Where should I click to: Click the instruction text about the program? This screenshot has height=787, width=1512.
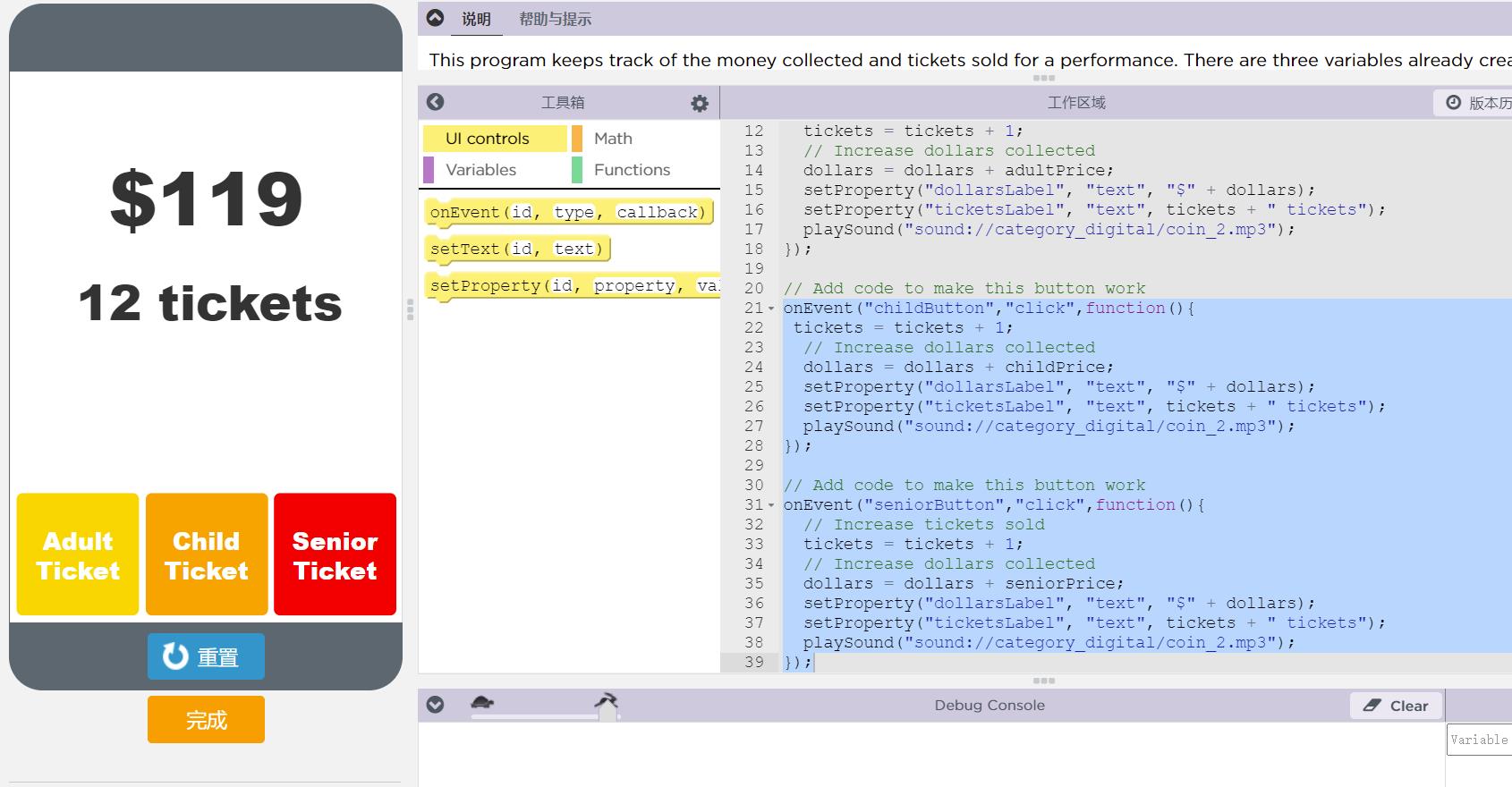[x=970, y=60]
